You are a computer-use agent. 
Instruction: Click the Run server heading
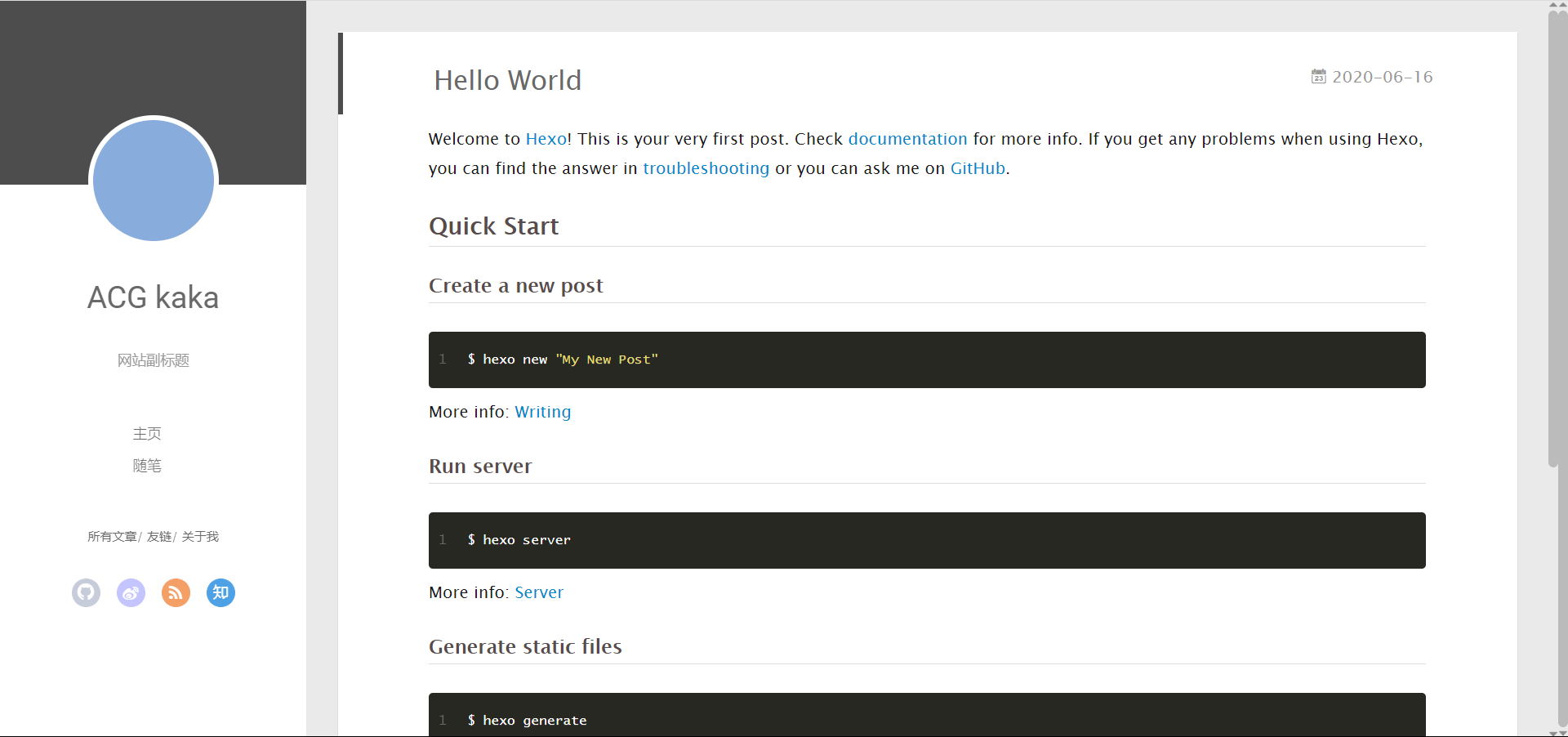[x=480, y=467]
